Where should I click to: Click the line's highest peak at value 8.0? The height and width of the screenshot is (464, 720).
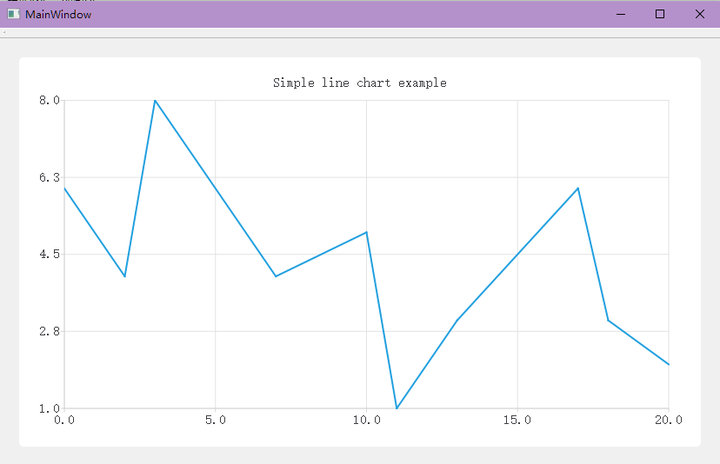click(155, 101)
